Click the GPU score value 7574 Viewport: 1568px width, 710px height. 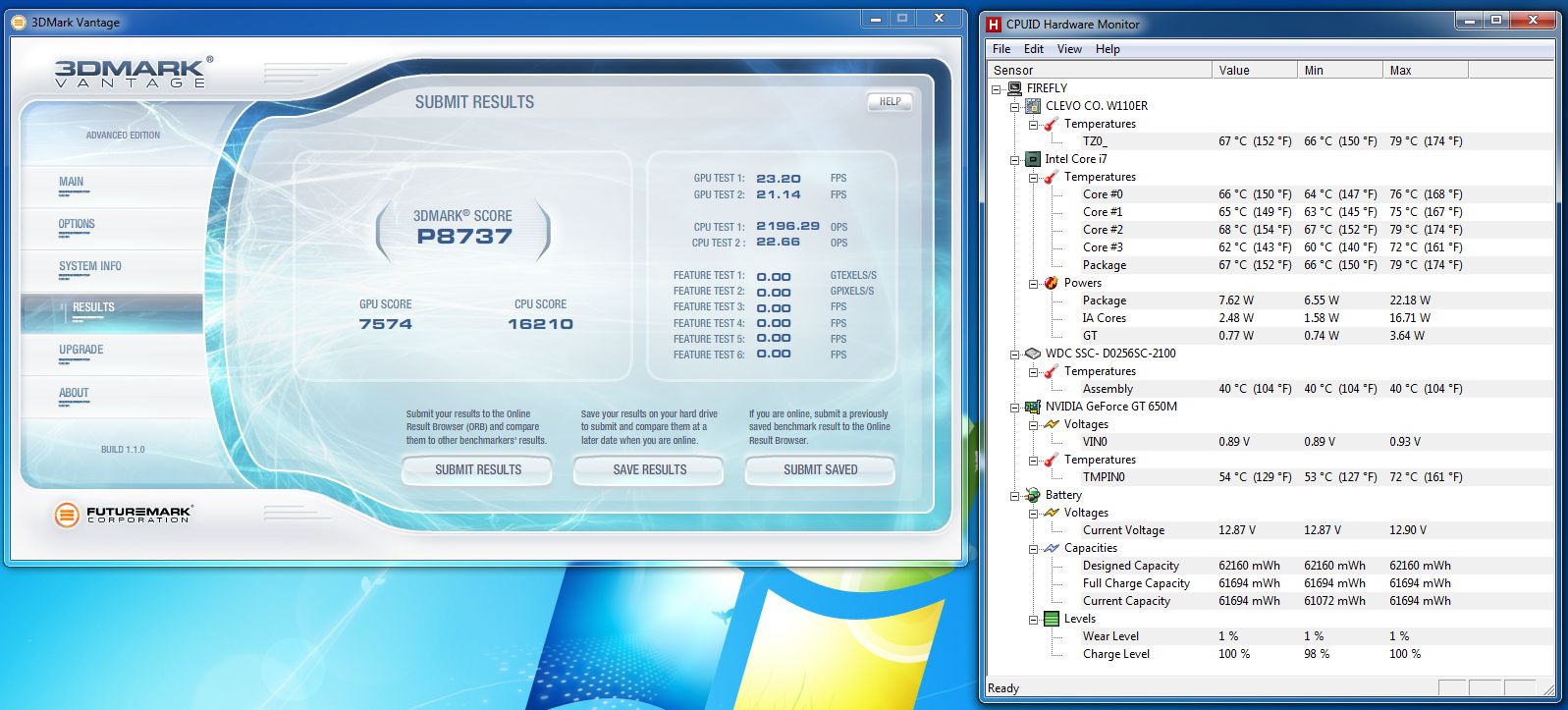386,324
